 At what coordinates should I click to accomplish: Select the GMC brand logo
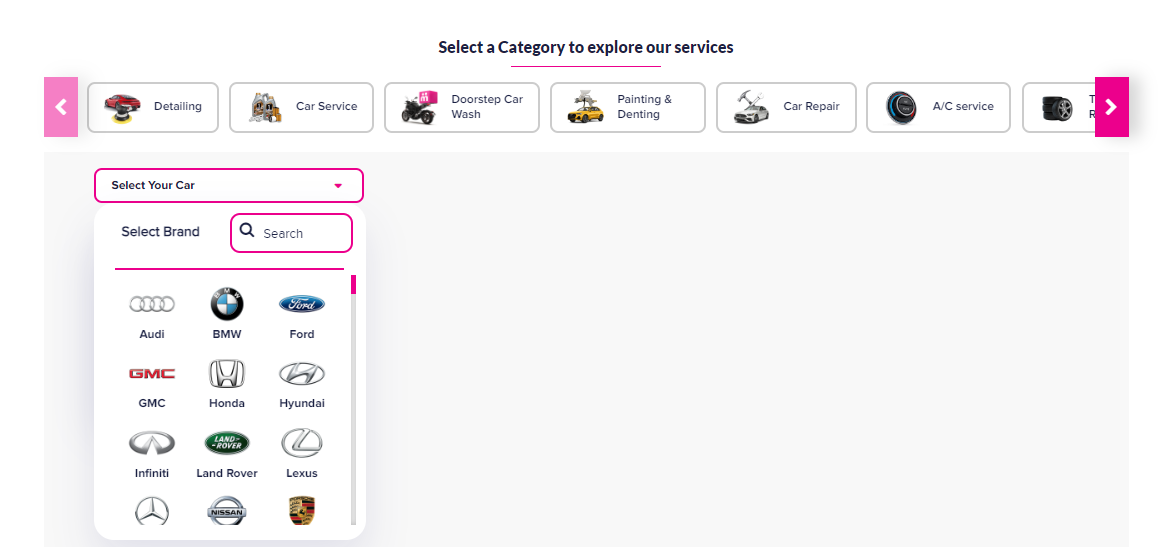pos(152,374)
